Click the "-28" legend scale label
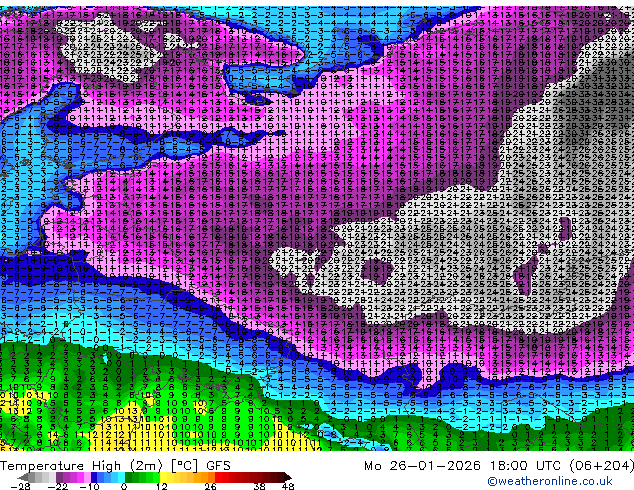Viewport: 634px width, 490px height. click(x=20, y=486)
